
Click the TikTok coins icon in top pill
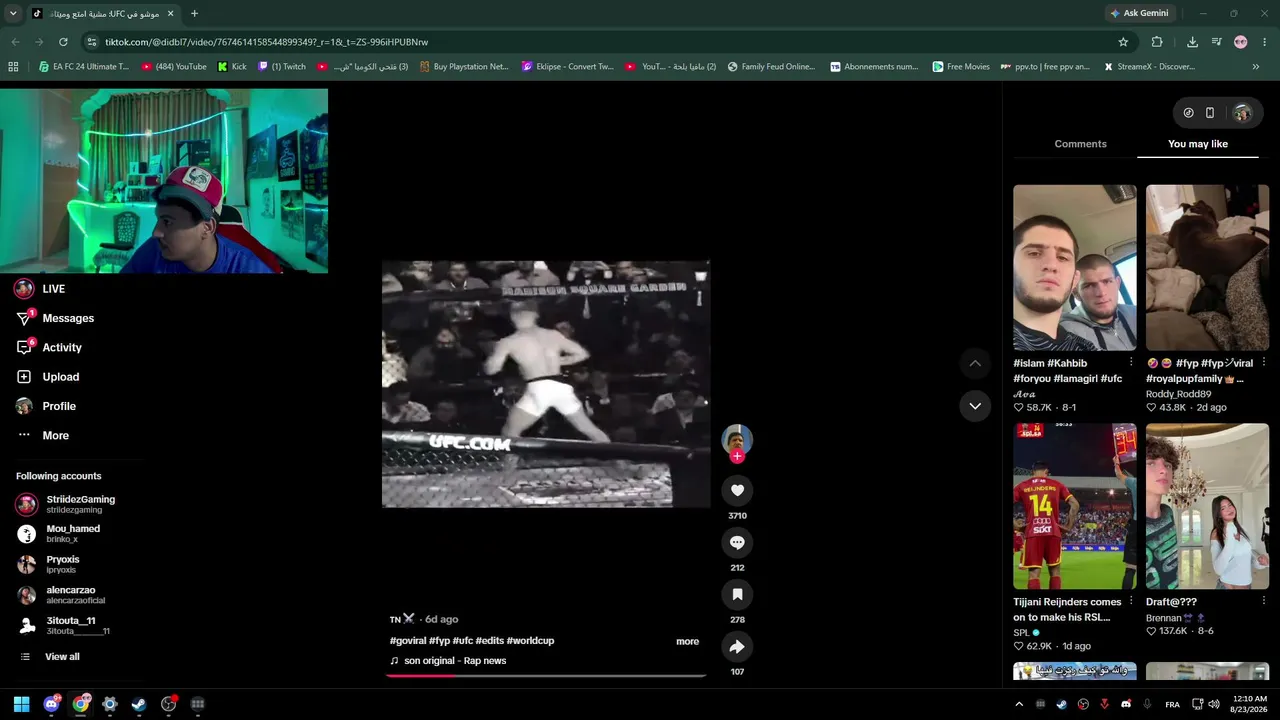1188,113
